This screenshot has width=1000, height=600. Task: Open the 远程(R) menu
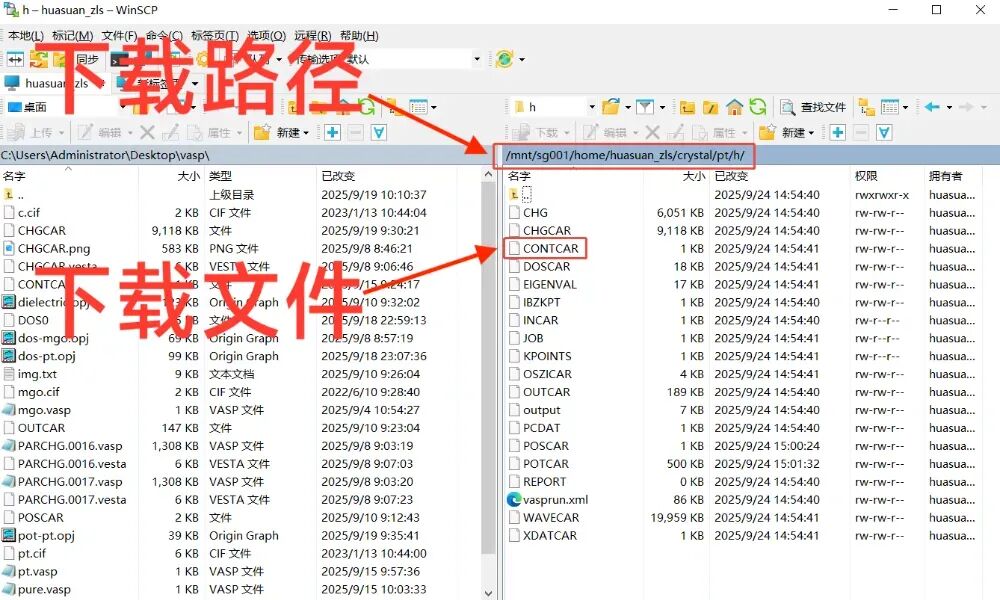coord(313,35)
